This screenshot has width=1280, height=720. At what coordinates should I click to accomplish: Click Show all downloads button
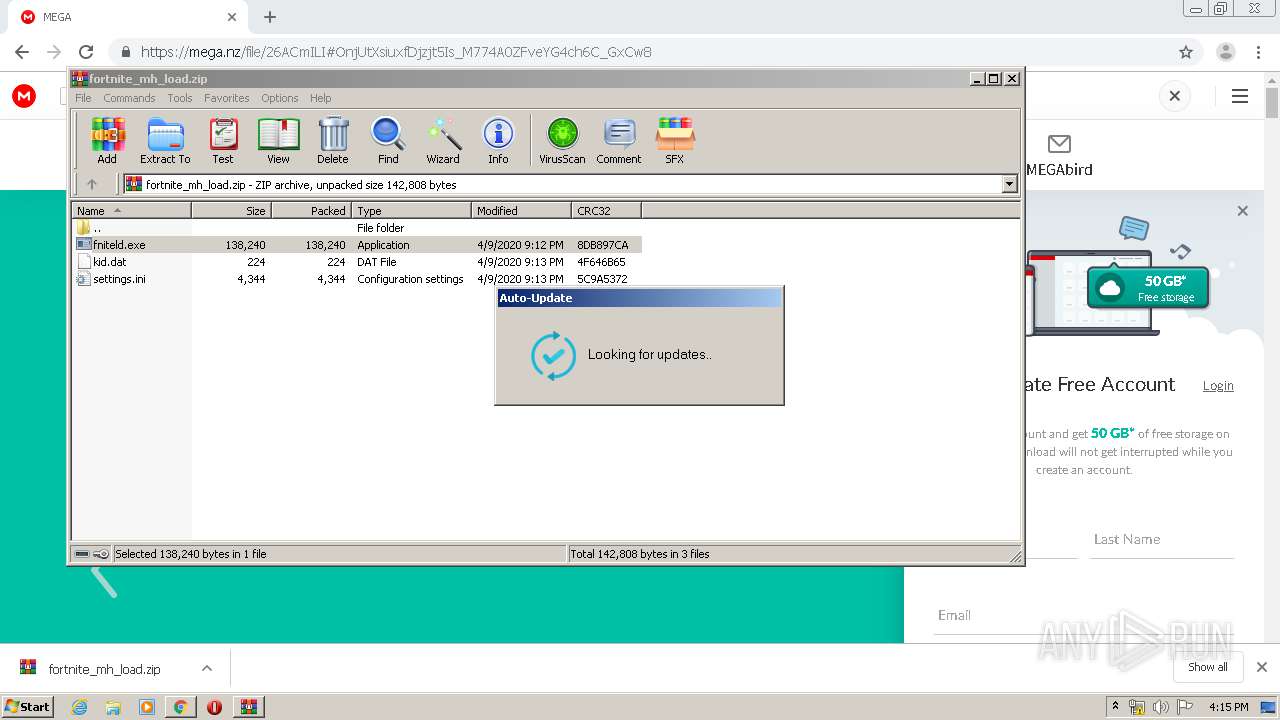click(1208, 667)
